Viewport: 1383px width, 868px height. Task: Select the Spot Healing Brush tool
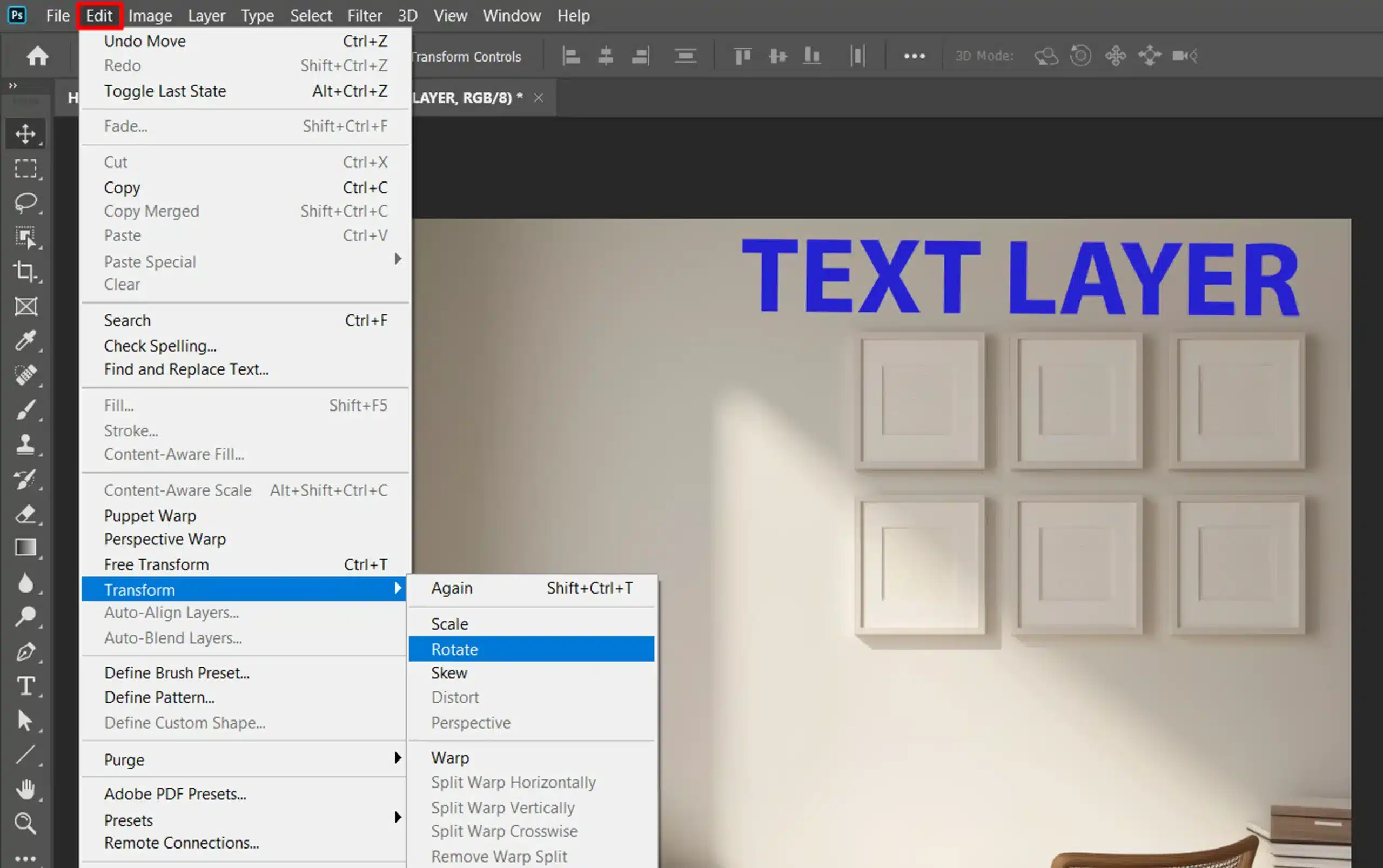pyautogui.click(x=25, y=375)
